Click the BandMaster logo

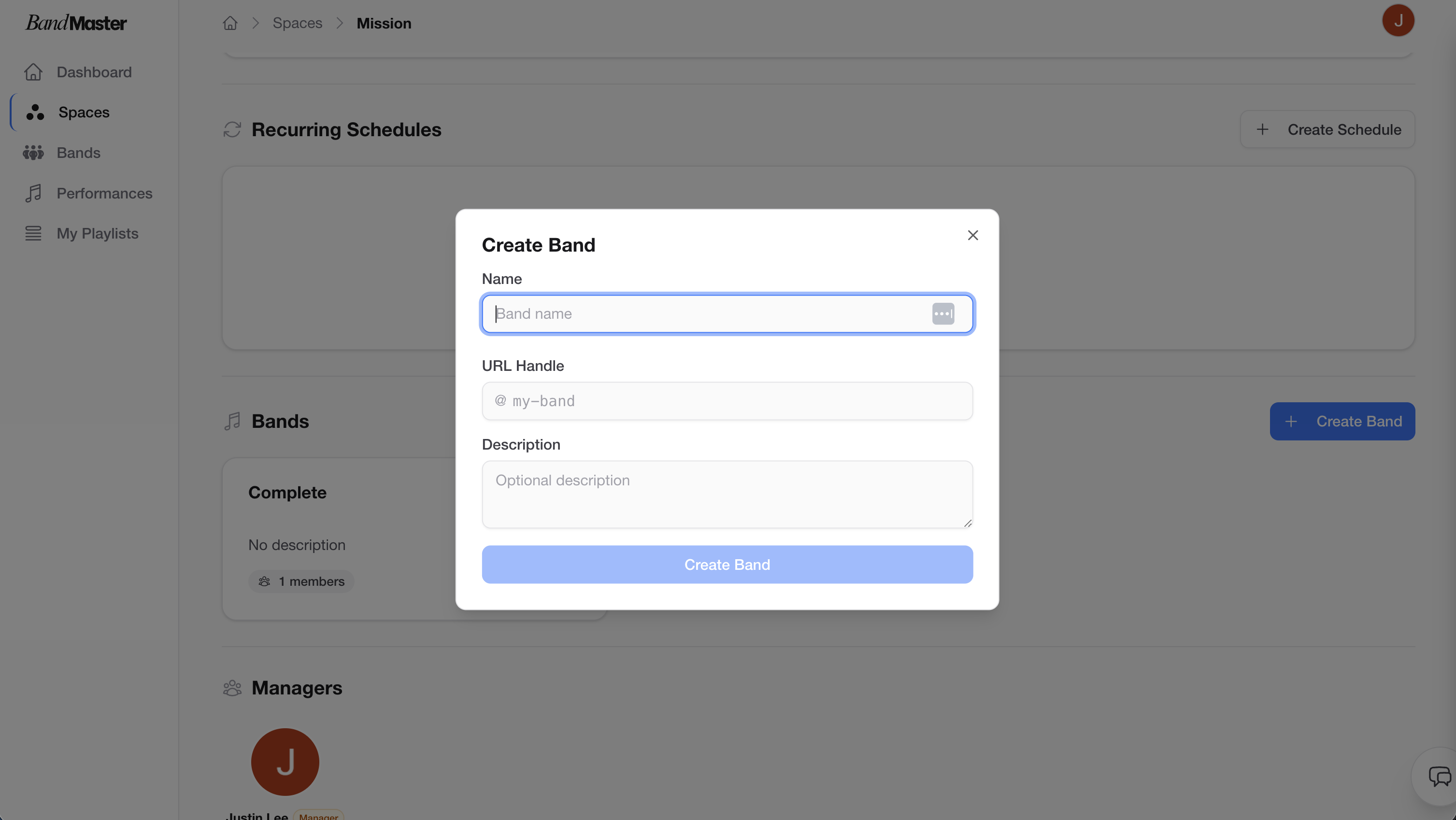click(x=76, y=23)
